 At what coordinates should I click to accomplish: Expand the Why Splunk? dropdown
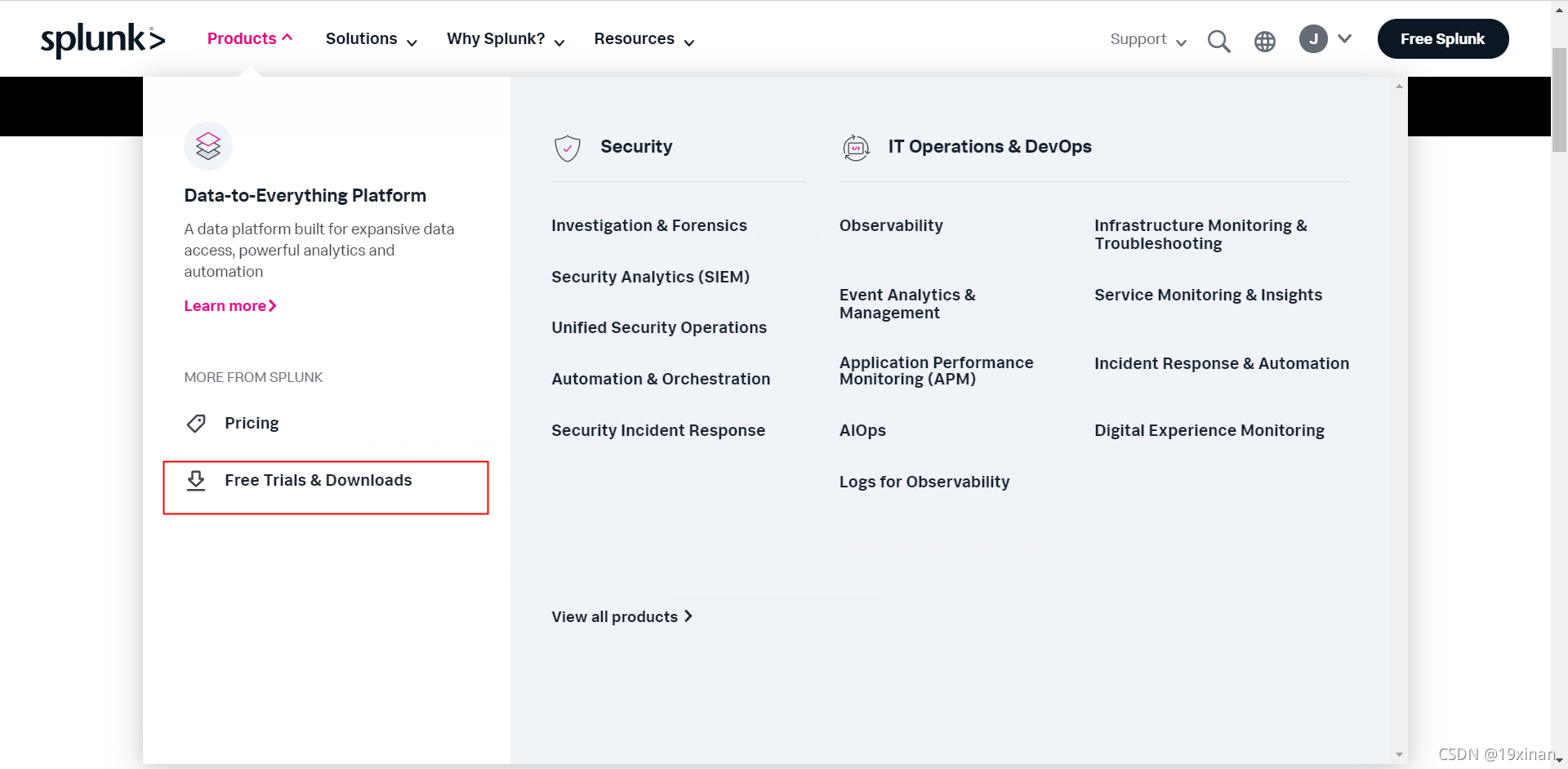[x=506, y=39]
